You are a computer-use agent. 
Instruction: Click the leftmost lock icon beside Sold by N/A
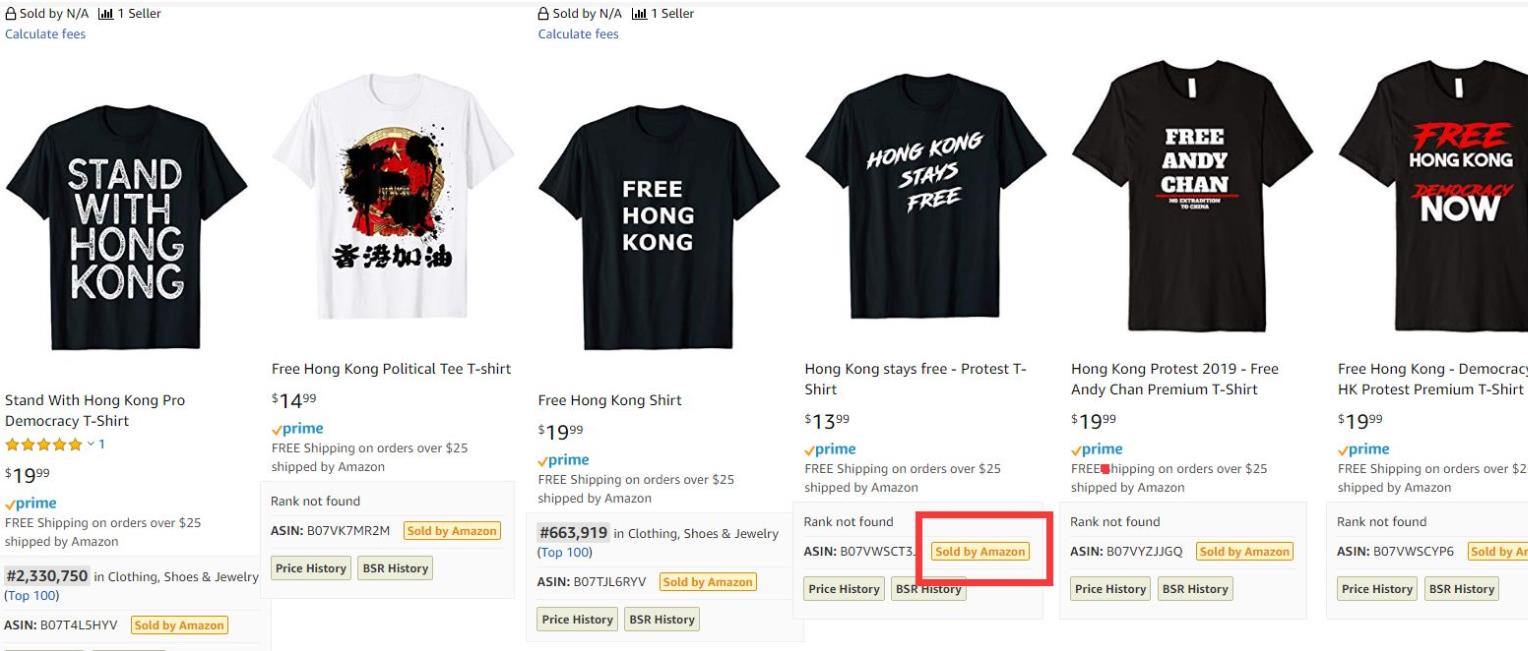click(x=10, y=13)
